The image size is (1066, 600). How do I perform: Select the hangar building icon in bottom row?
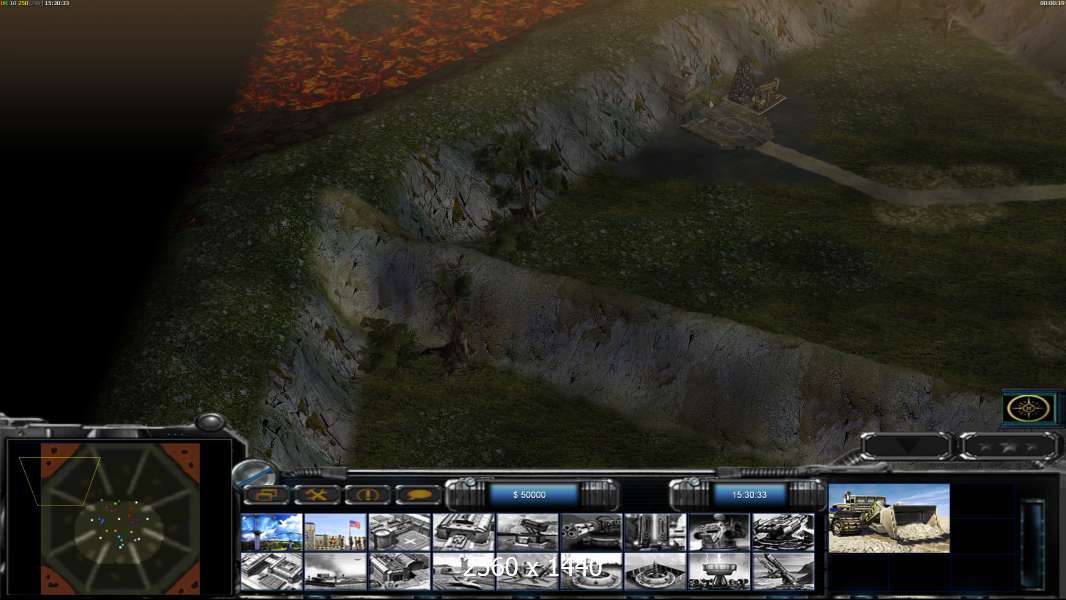[399, 571]
